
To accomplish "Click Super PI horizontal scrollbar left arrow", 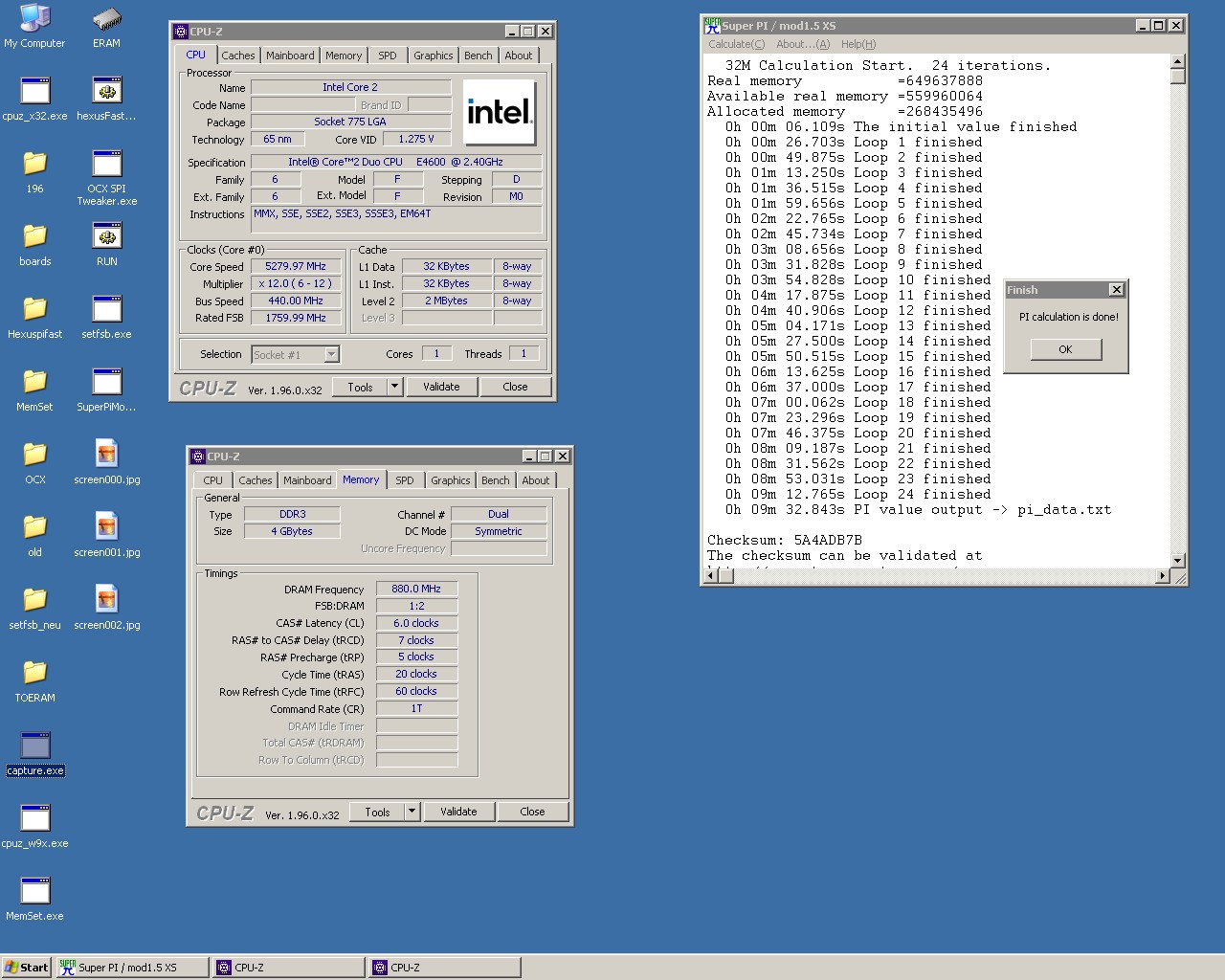I will pyautogui.click(x=711, y=576).
